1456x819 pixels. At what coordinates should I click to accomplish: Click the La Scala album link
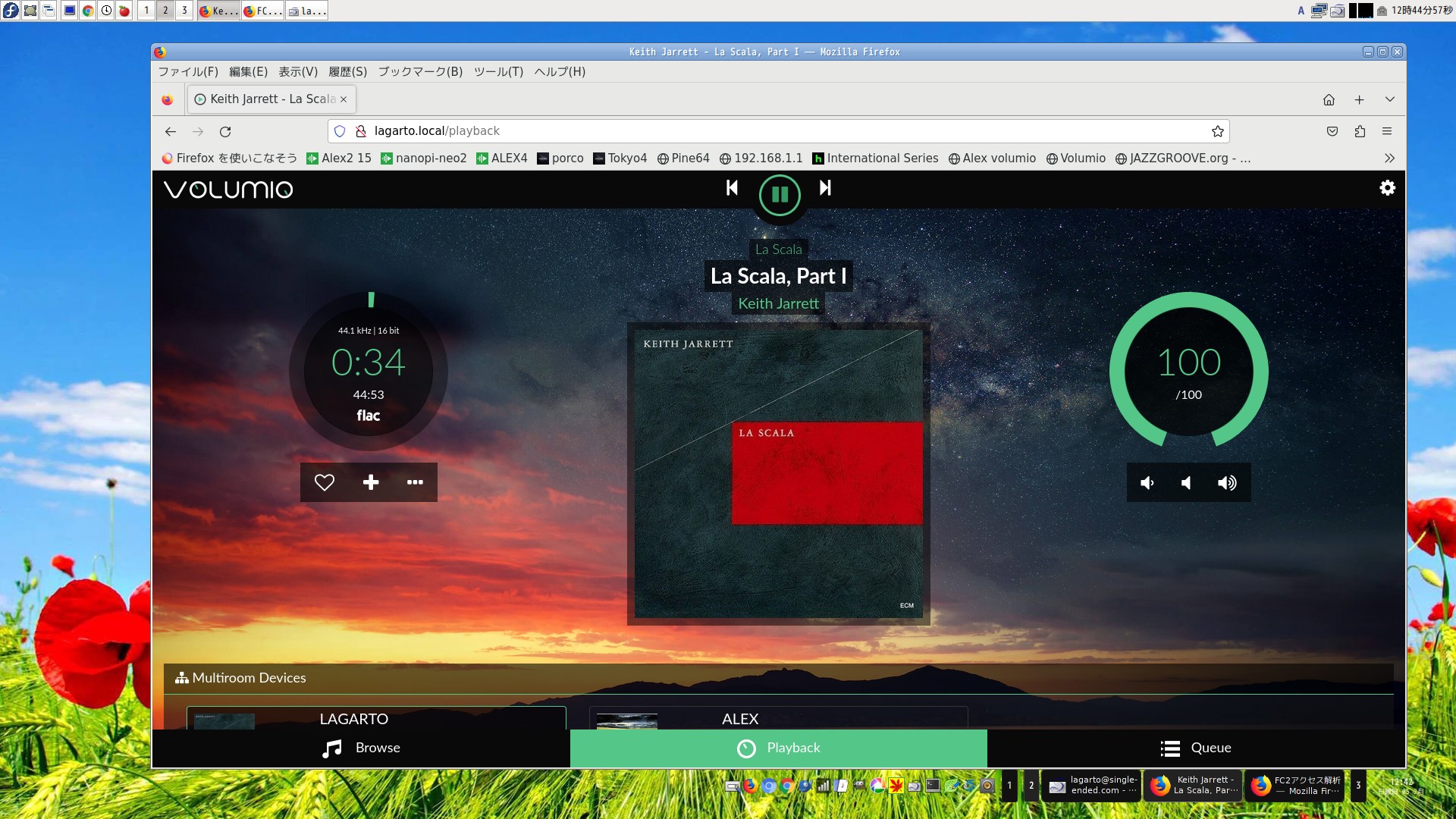point(778,249)
